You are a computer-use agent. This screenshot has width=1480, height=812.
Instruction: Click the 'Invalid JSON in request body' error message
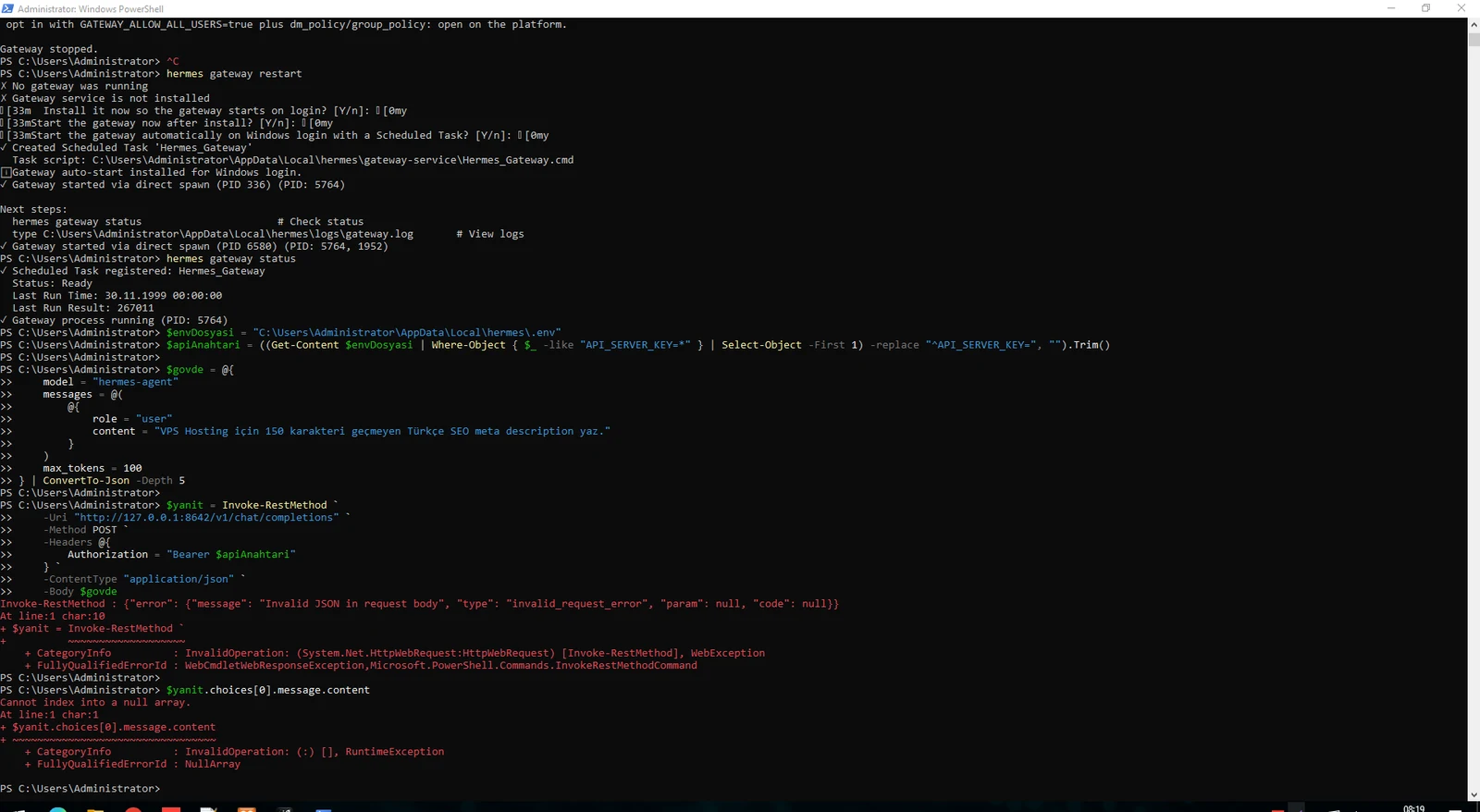click(x=351, y=604)
